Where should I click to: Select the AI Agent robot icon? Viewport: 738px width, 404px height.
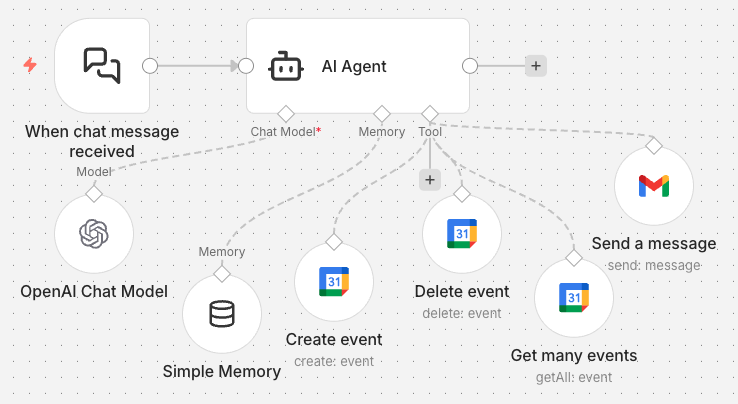click(285, 67)
